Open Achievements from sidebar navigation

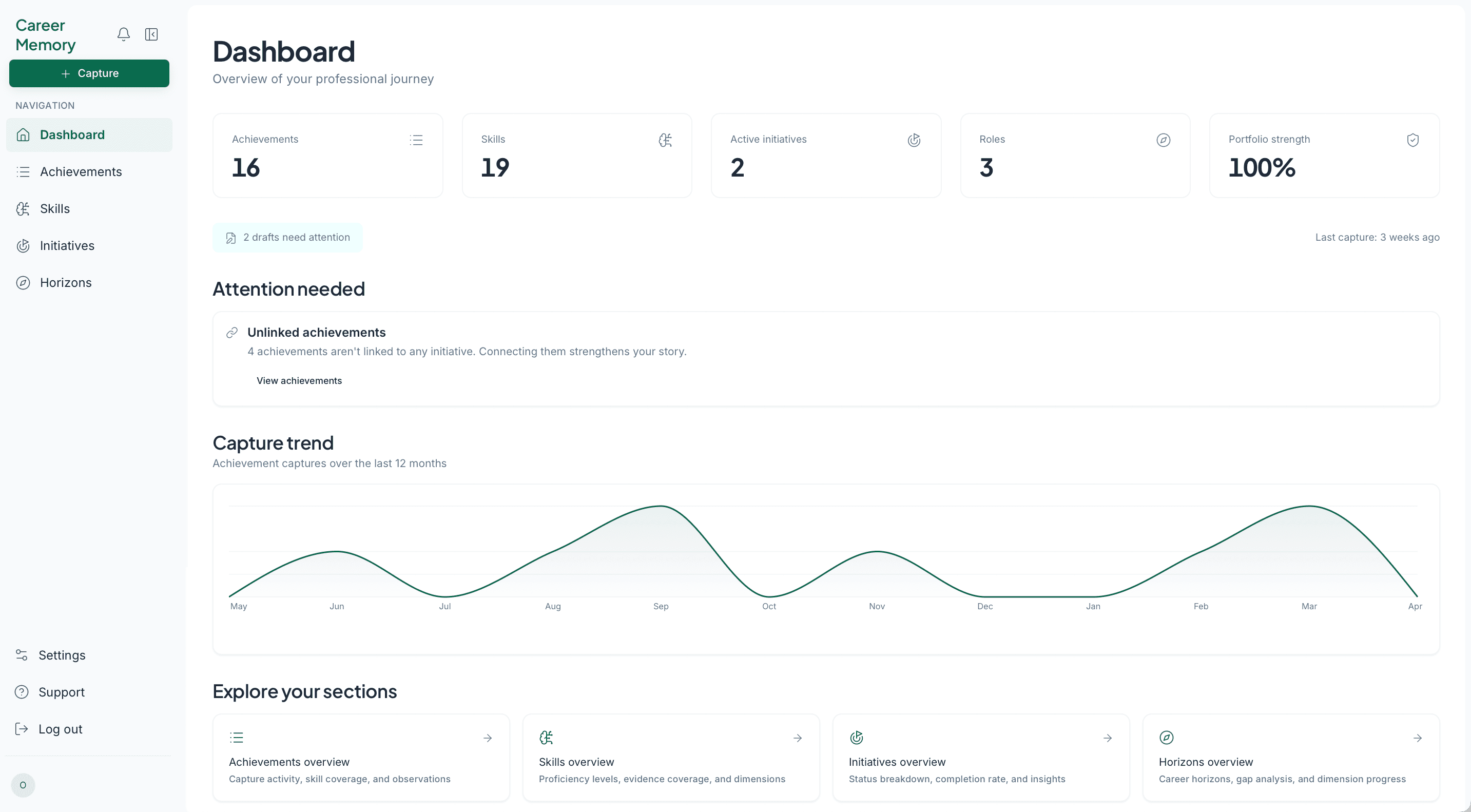click(89, 172)
